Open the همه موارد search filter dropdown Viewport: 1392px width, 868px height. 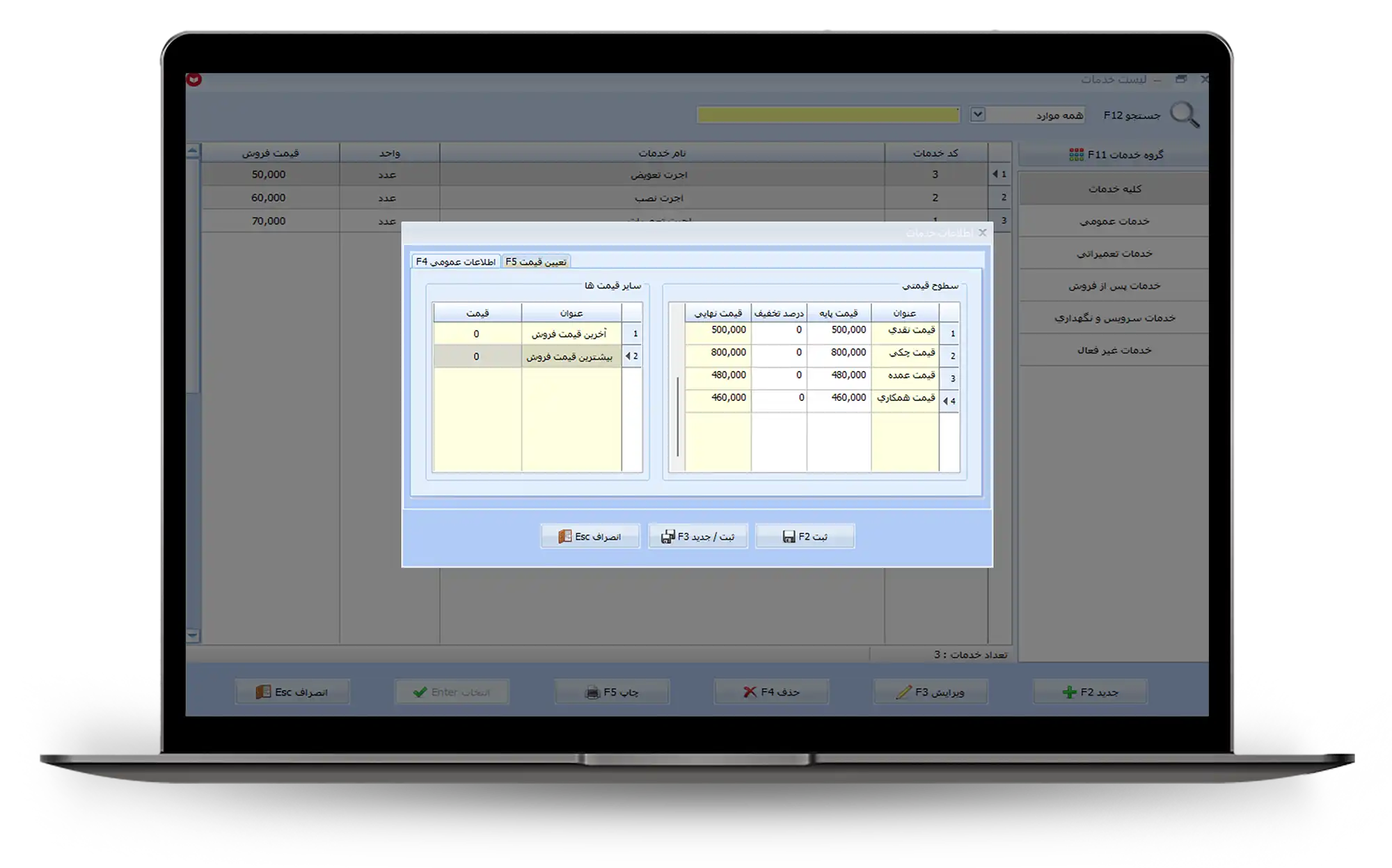[978, 115]
